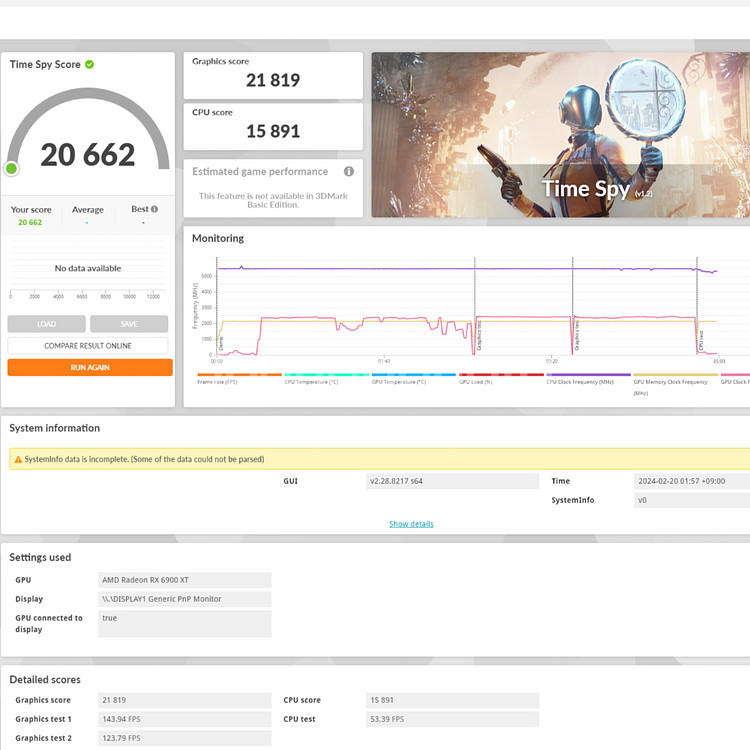
Task: Click the Graphics test 1 marker line in the chart
Action: [x=475, y=306]
